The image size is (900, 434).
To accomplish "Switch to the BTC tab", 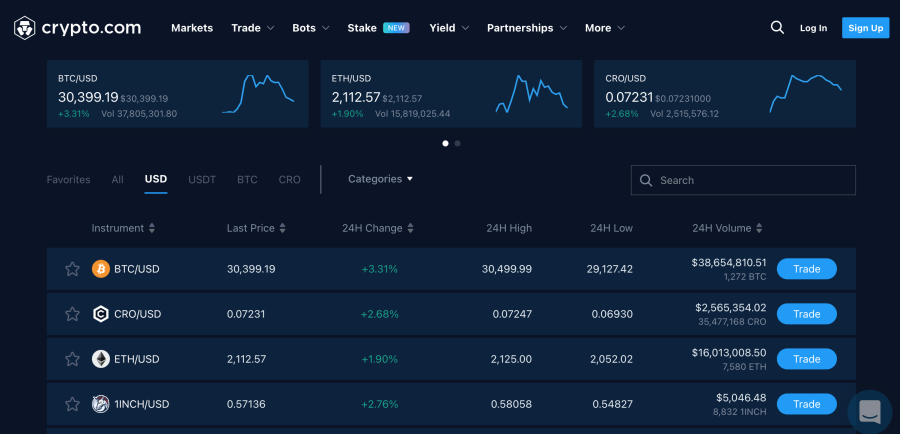I will pos(247,180).
